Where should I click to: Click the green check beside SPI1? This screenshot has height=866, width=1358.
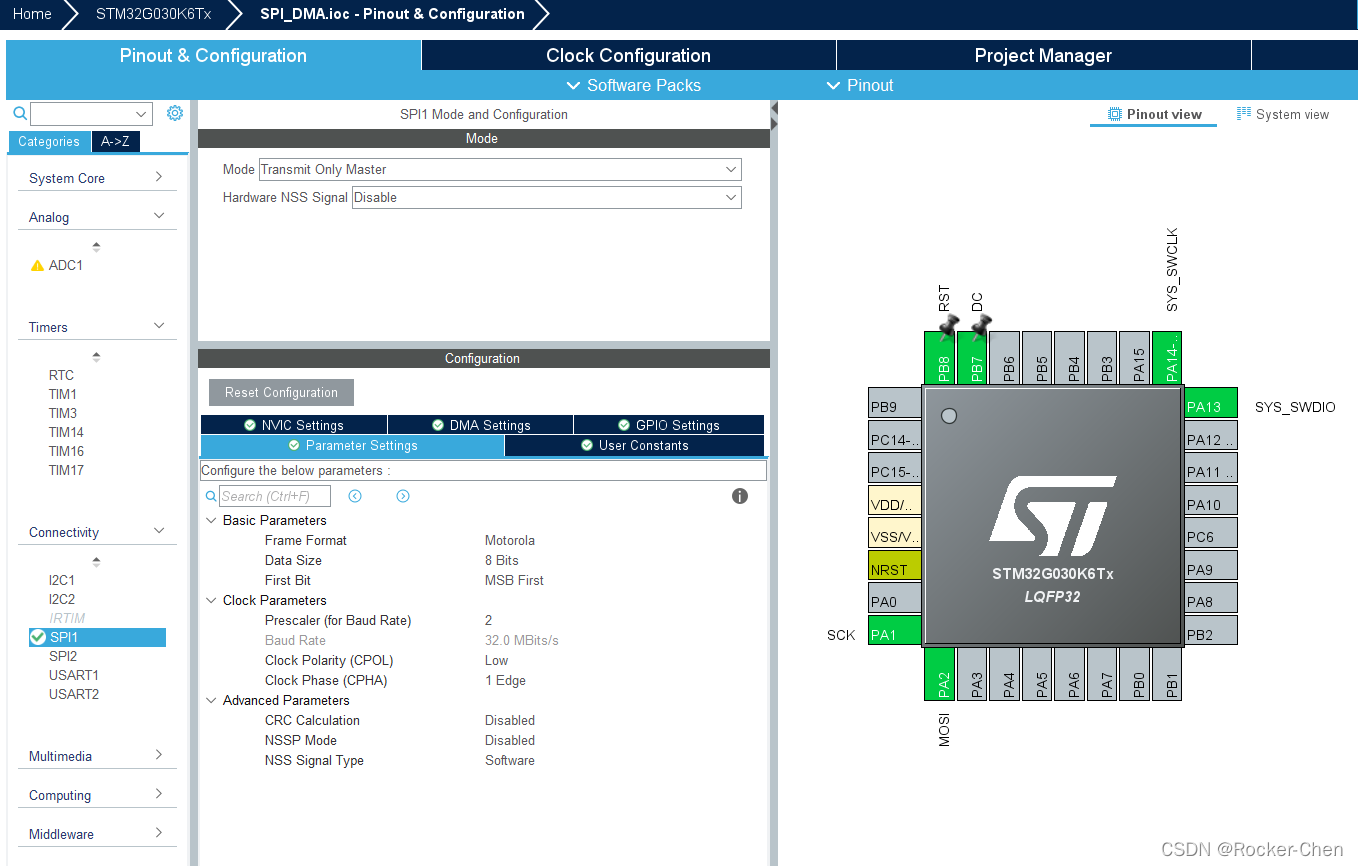pos(38,637)
